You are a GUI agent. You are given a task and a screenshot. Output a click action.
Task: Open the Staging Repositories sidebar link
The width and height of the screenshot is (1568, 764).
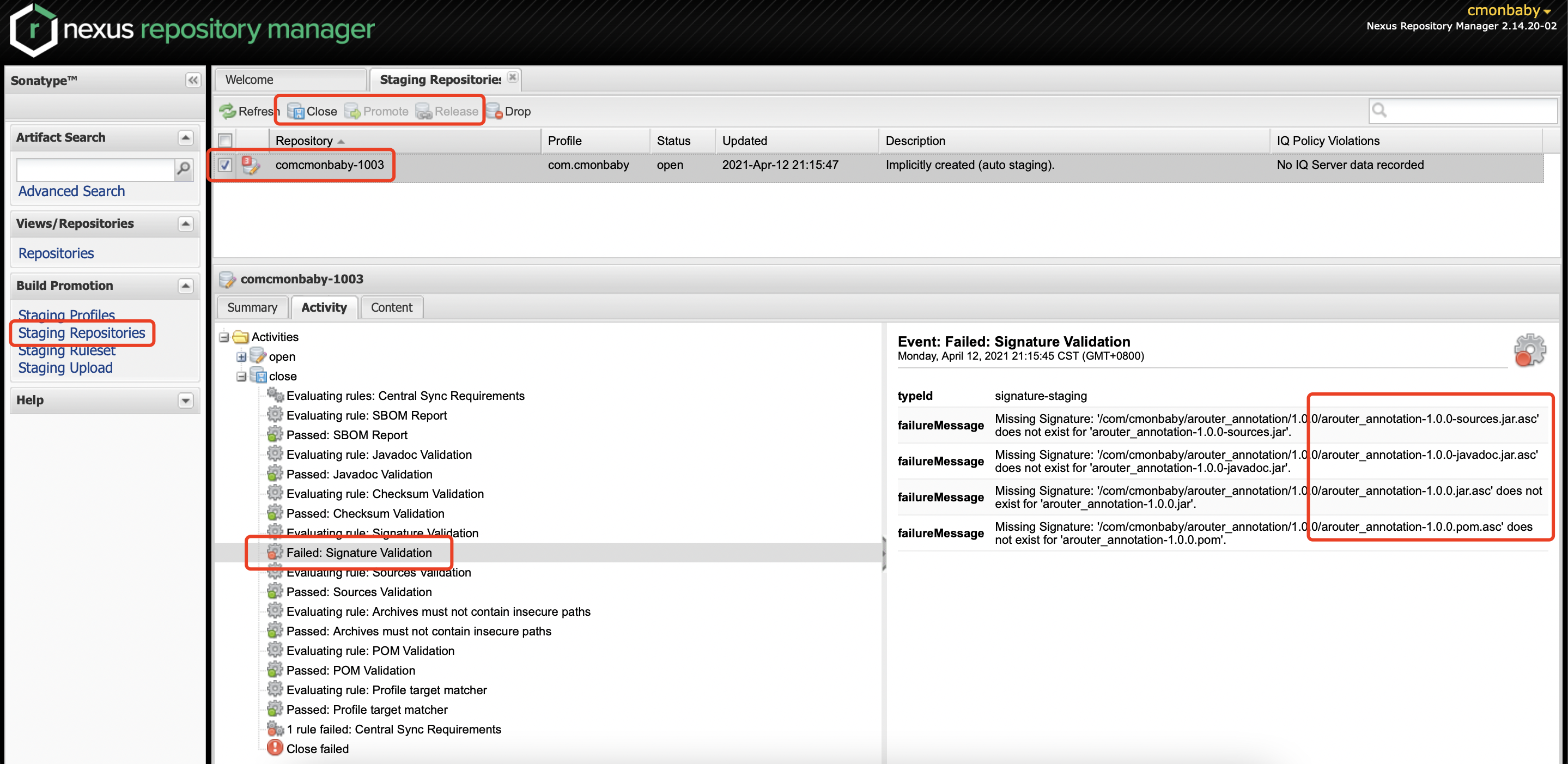pyautogui.click(x=82, y=333)
